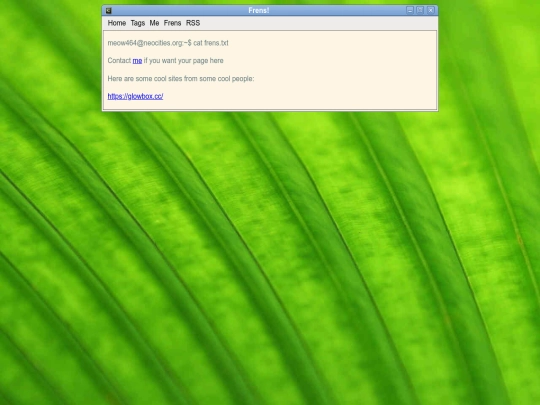Open the https://glowbox.cc/ link
Image resolution: width=540 pixels, height=405 pixels.
tap(135, 96)
